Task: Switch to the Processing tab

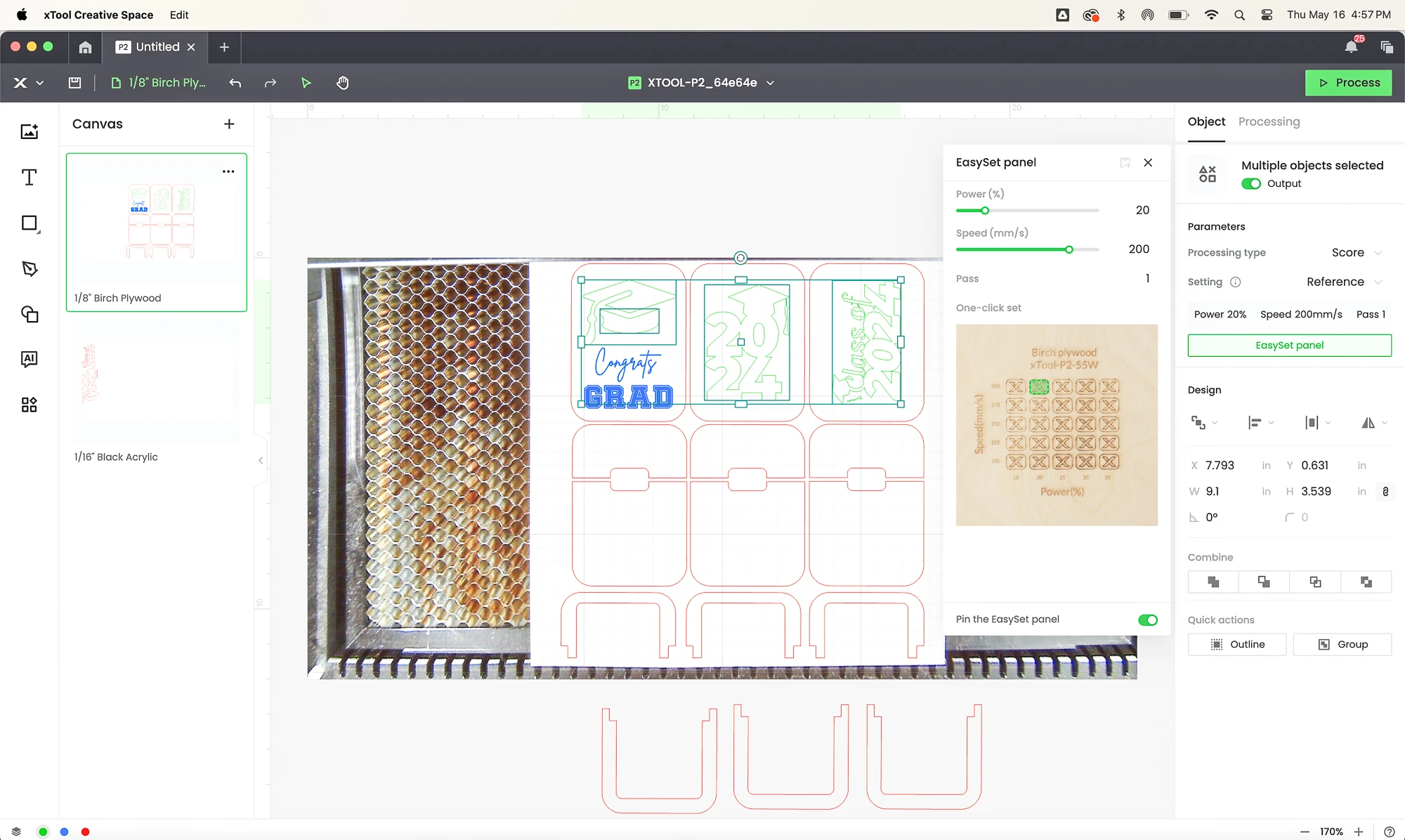Action: (1269, 122)
